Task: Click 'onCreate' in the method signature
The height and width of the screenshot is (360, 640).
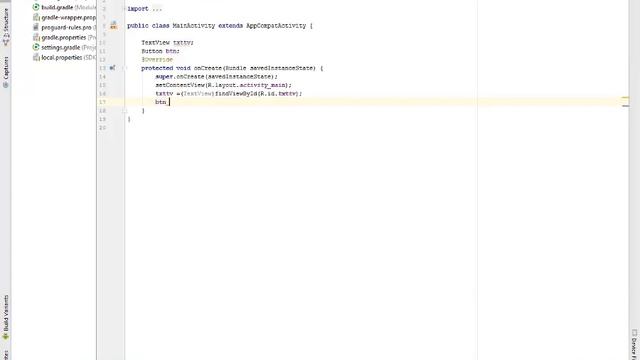Action: tap(208, 68)
